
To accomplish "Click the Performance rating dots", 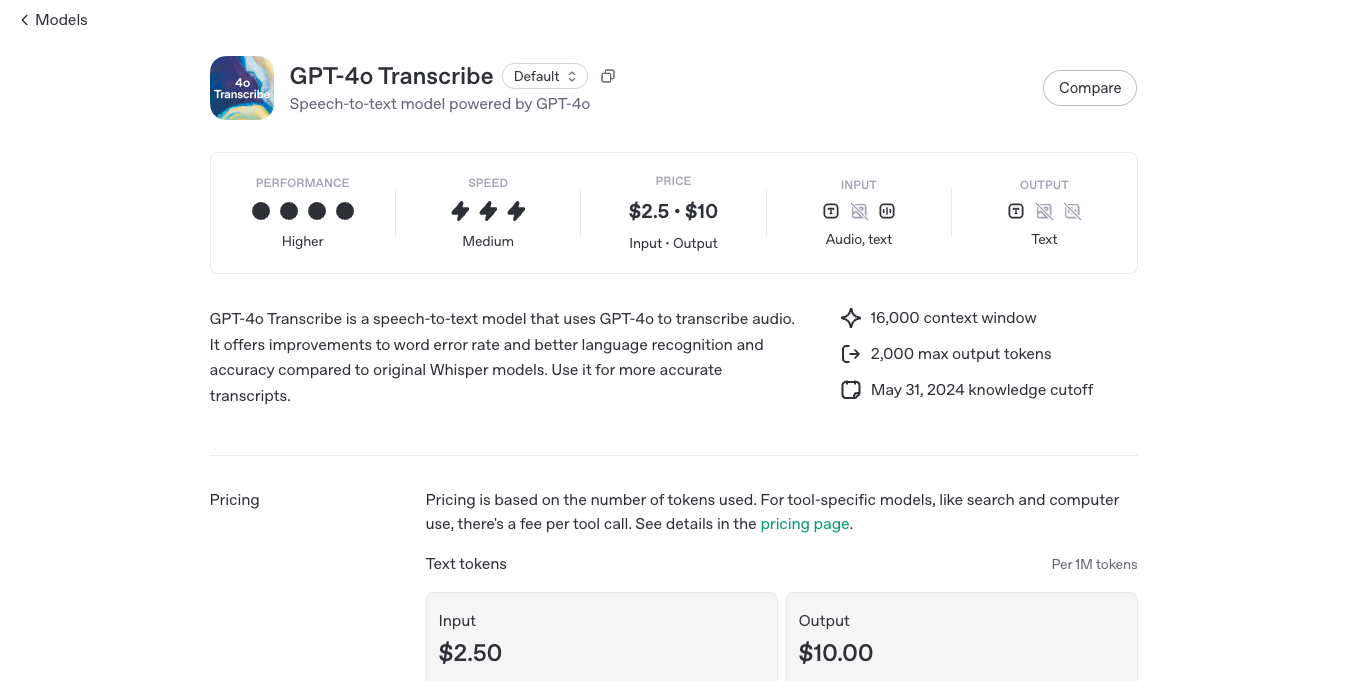I will pos(303,211).
